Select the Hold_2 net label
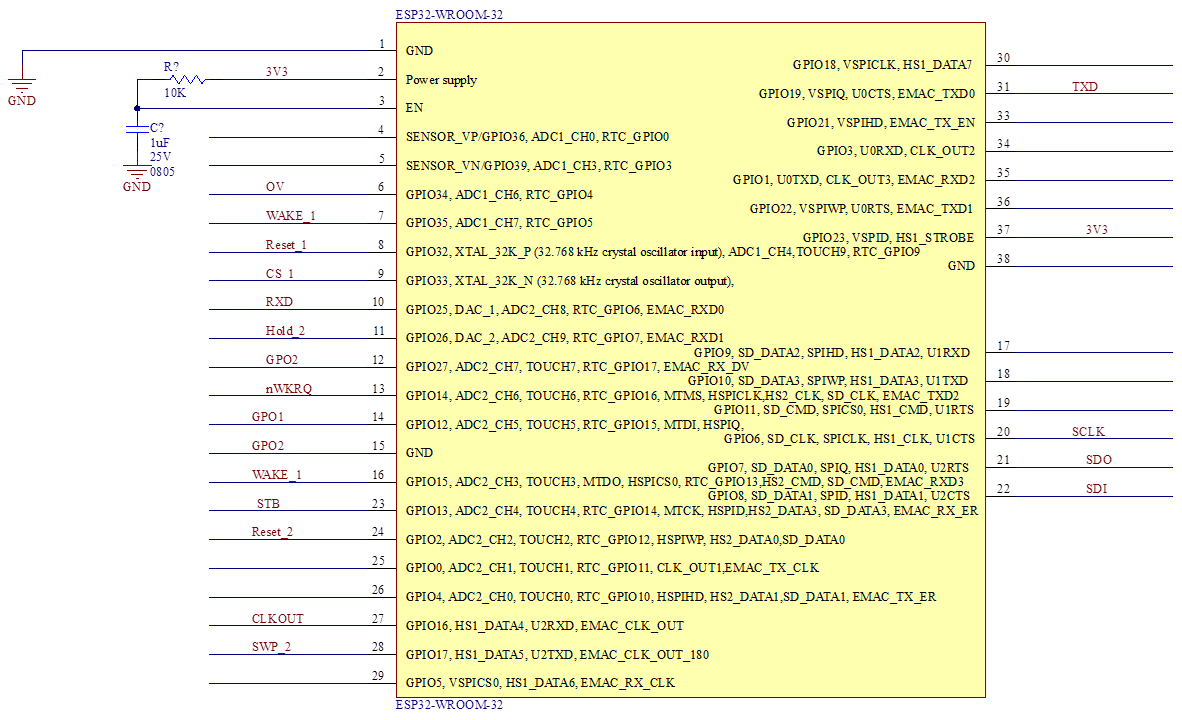Image resolution: width=1182 pixels, height=720 pixels. (x=285, y=331)
